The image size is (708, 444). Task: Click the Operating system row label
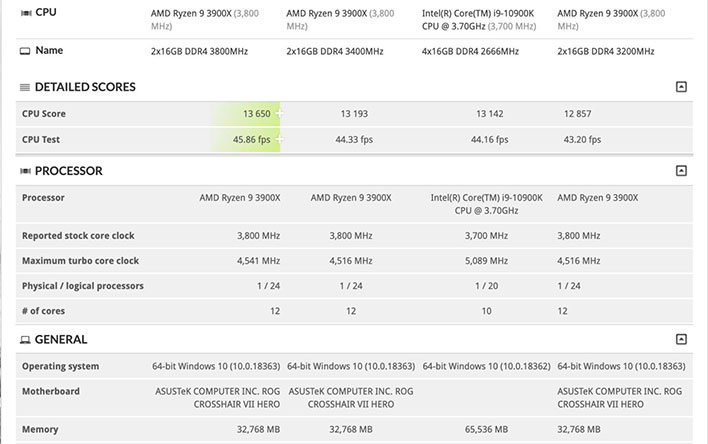click(61, 366)
